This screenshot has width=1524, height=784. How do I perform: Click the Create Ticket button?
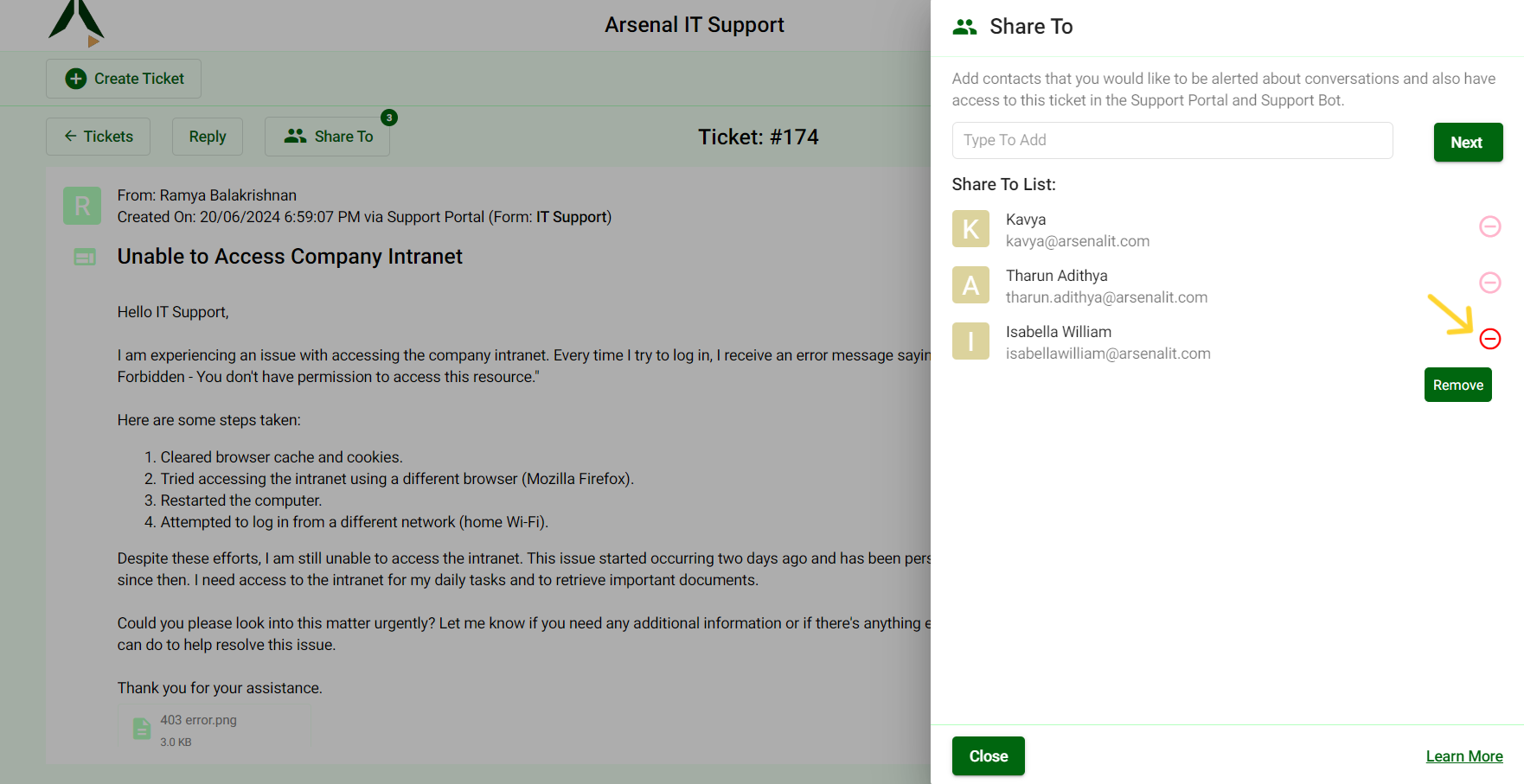pos(124,79)
